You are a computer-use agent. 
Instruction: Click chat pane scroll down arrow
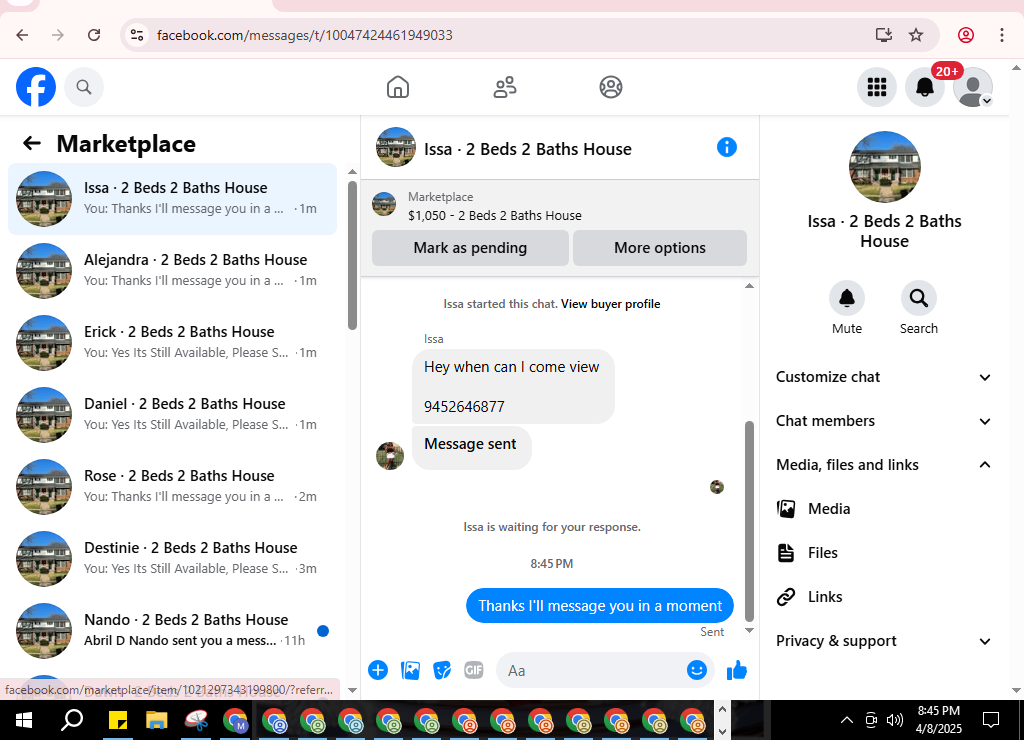[x=750, y=630]
